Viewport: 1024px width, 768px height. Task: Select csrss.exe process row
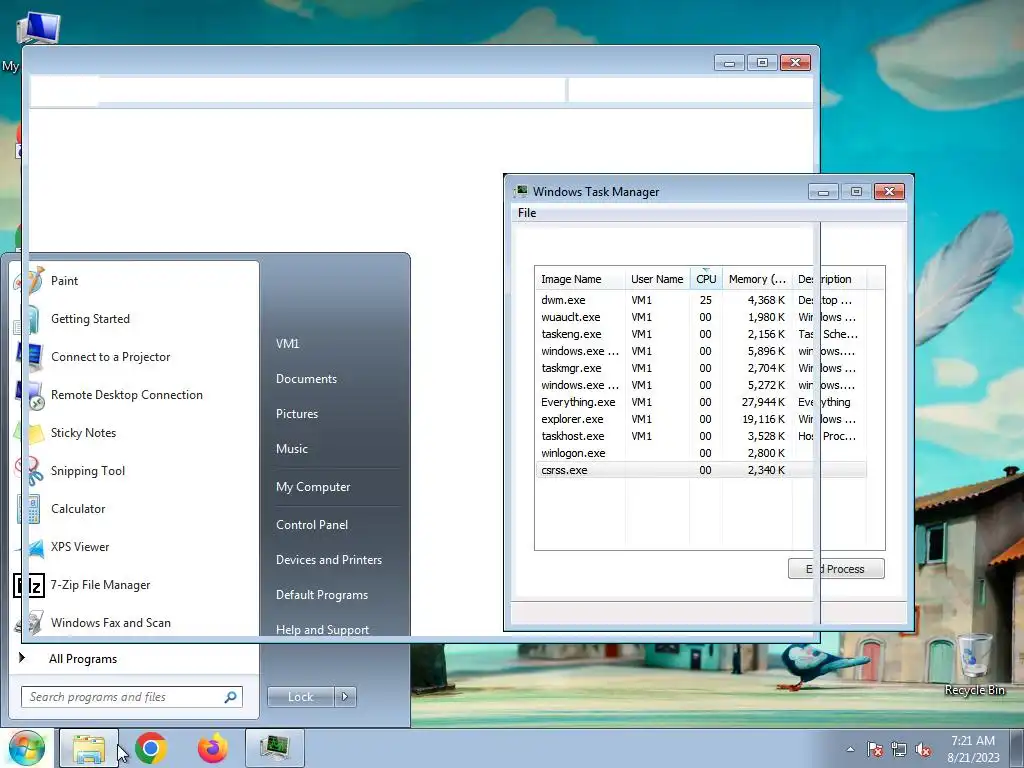tap(701, 470)
